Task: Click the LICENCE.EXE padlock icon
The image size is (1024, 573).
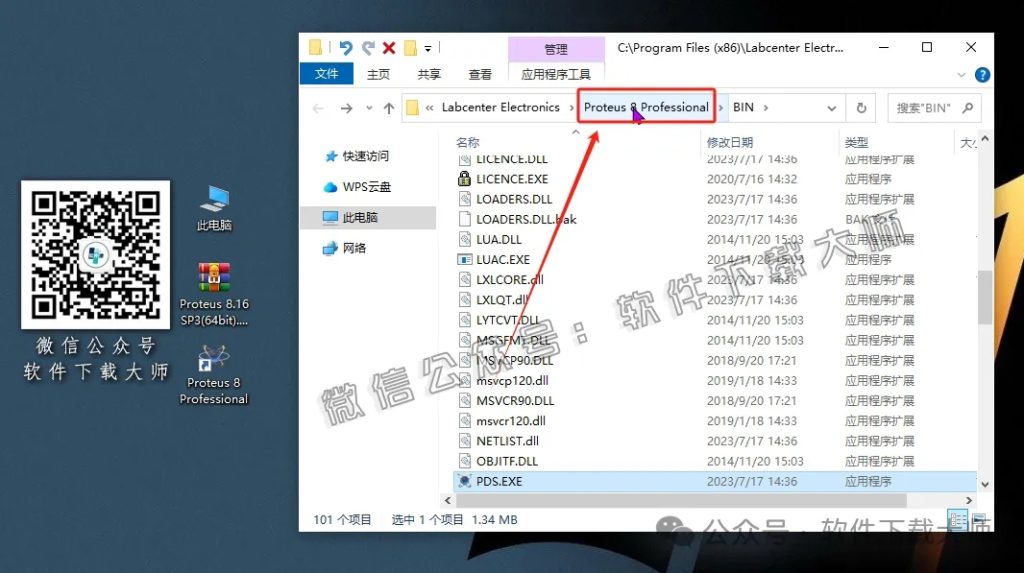Action: click(x=464, y=178)
